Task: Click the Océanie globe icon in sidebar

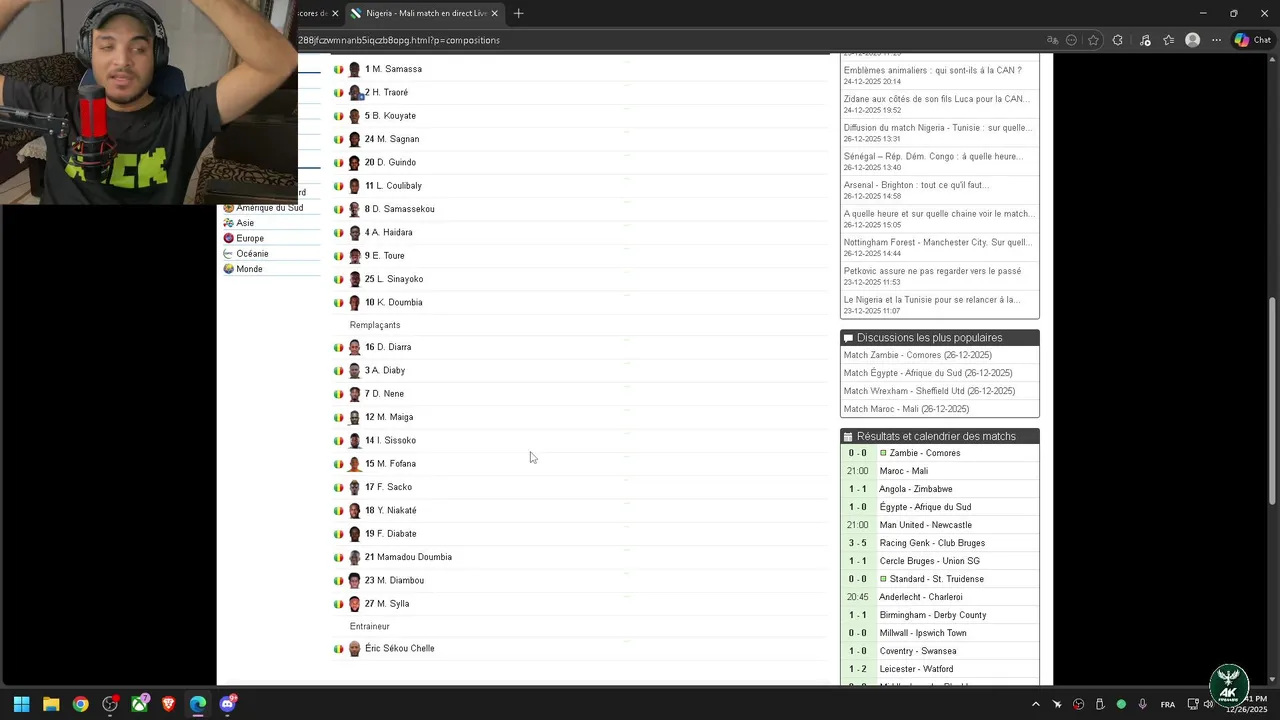Action: (x=228, y=253)
